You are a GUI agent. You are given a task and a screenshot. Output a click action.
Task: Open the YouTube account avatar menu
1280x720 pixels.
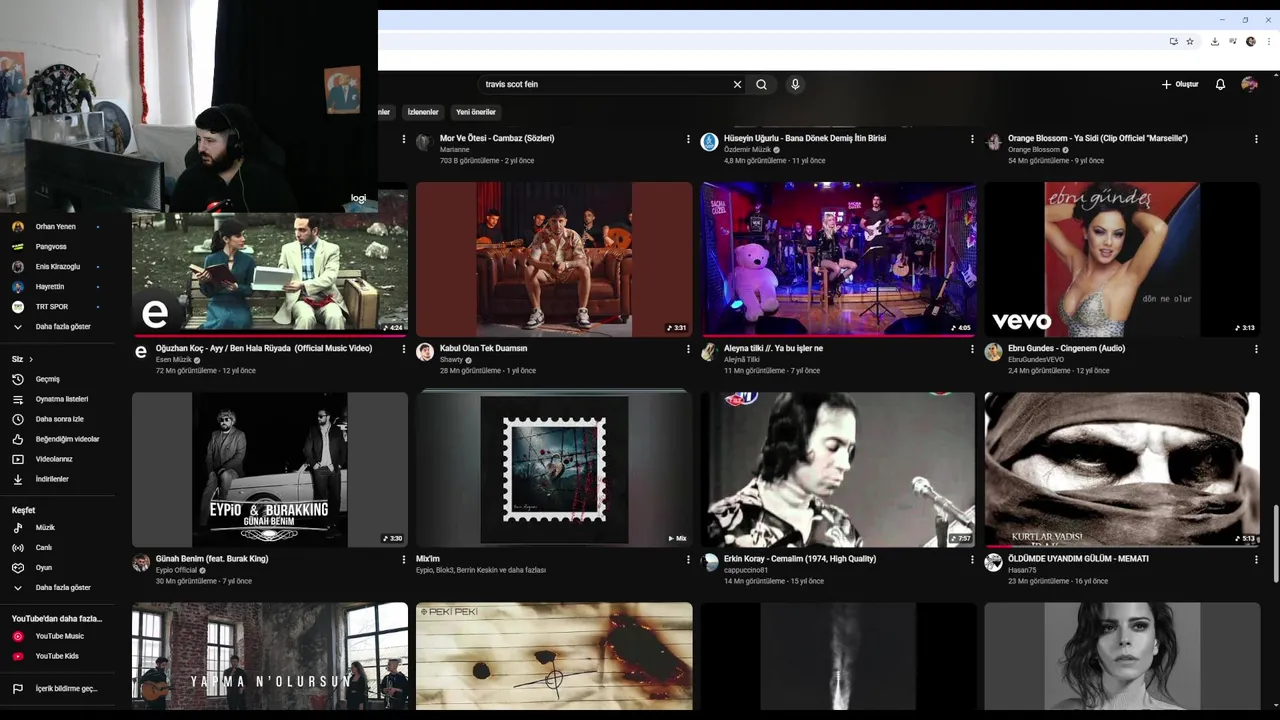[1249, 85]
